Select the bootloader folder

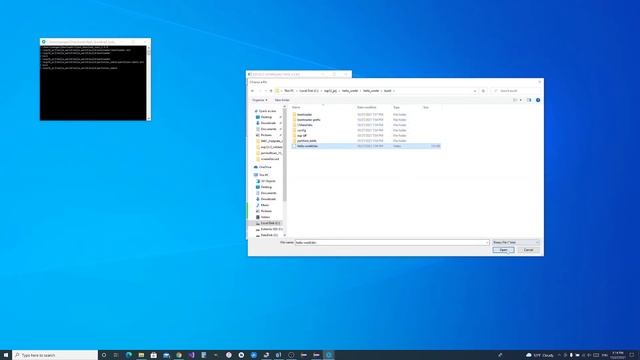304,115
